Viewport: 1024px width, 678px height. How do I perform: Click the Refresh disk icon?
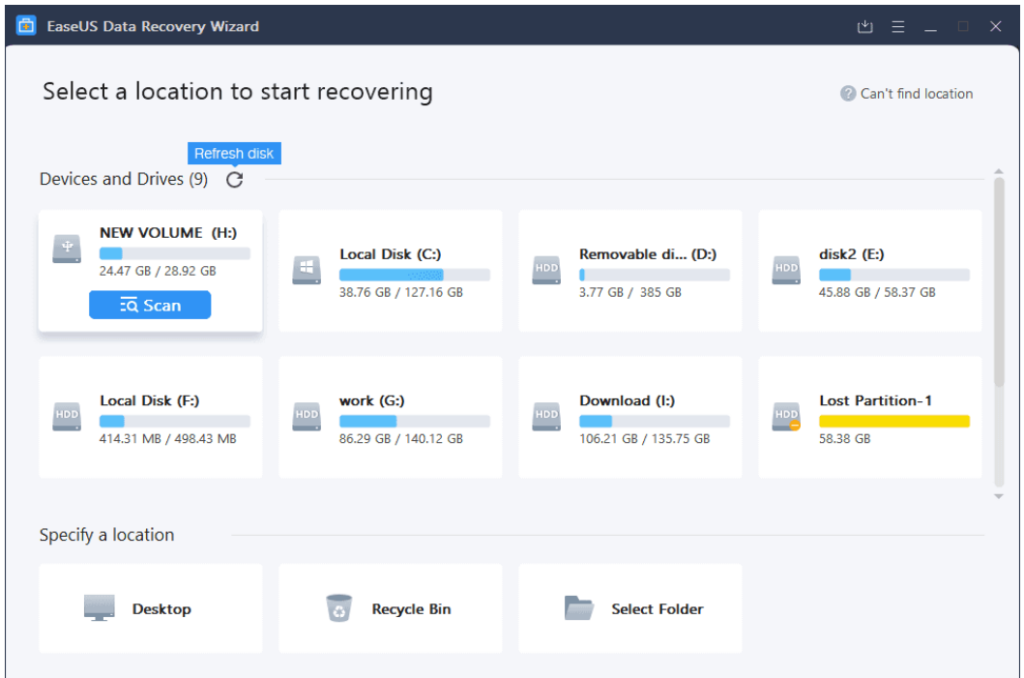tap(234, 180)
